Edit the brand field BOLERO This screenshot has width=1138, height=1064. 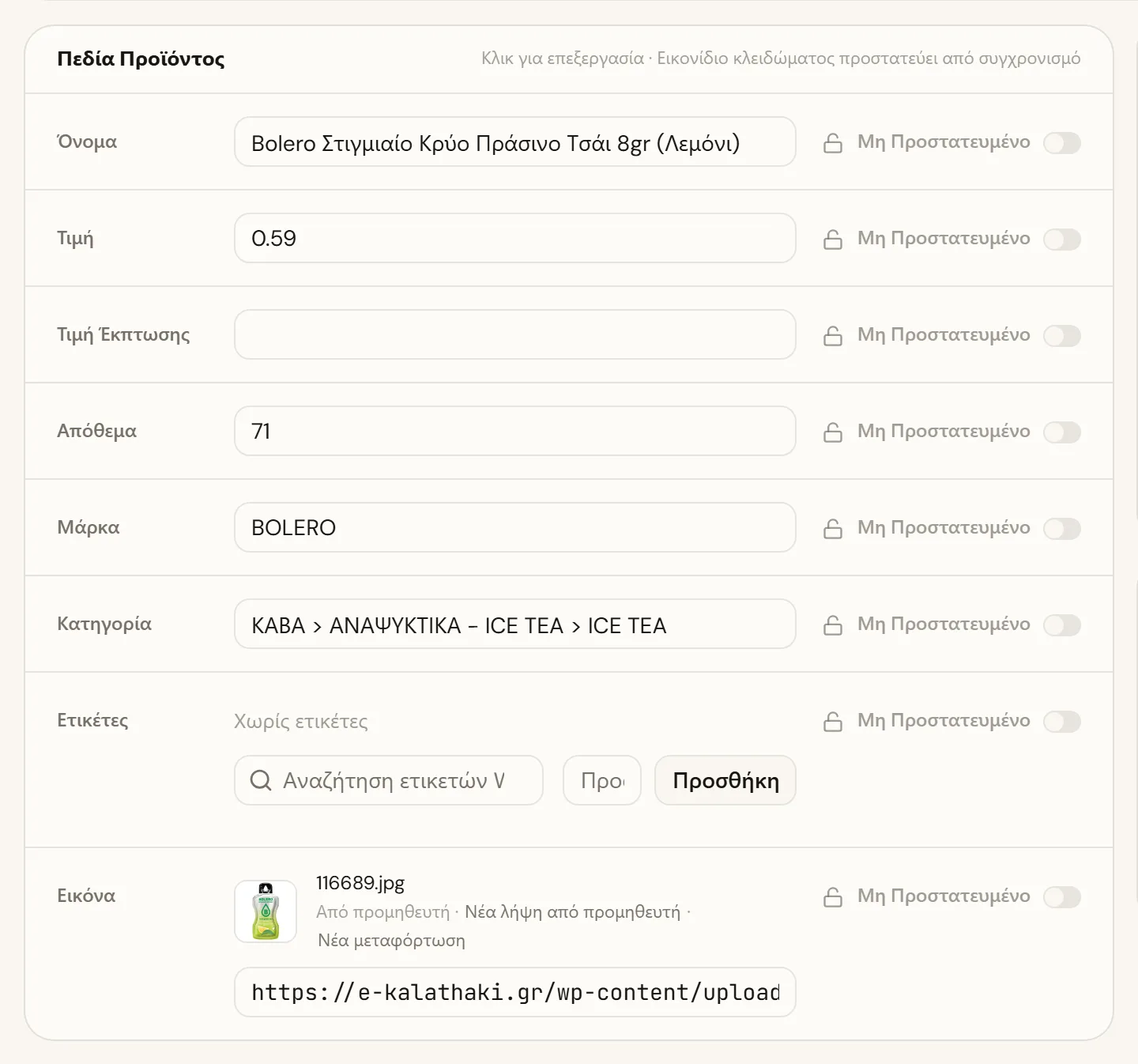[x=515, y=527]
